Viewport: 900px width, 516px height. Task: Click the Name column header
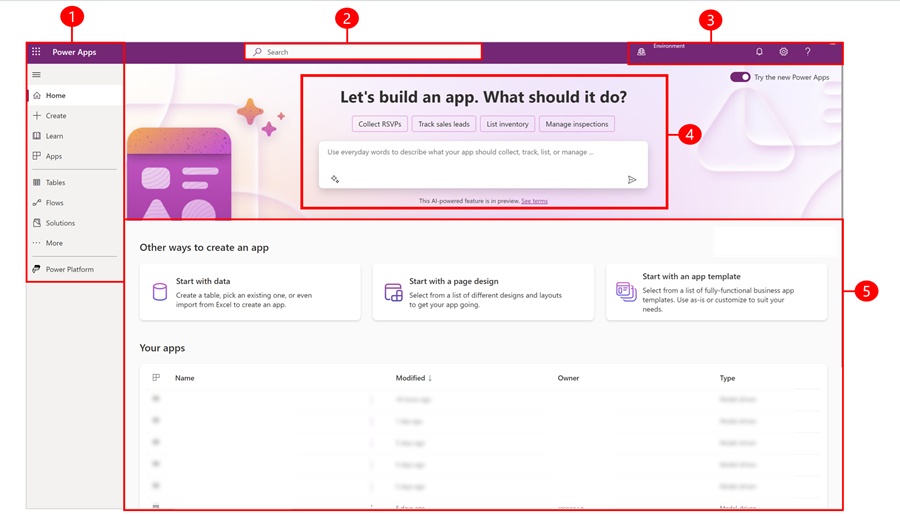[x=185, y=378]
